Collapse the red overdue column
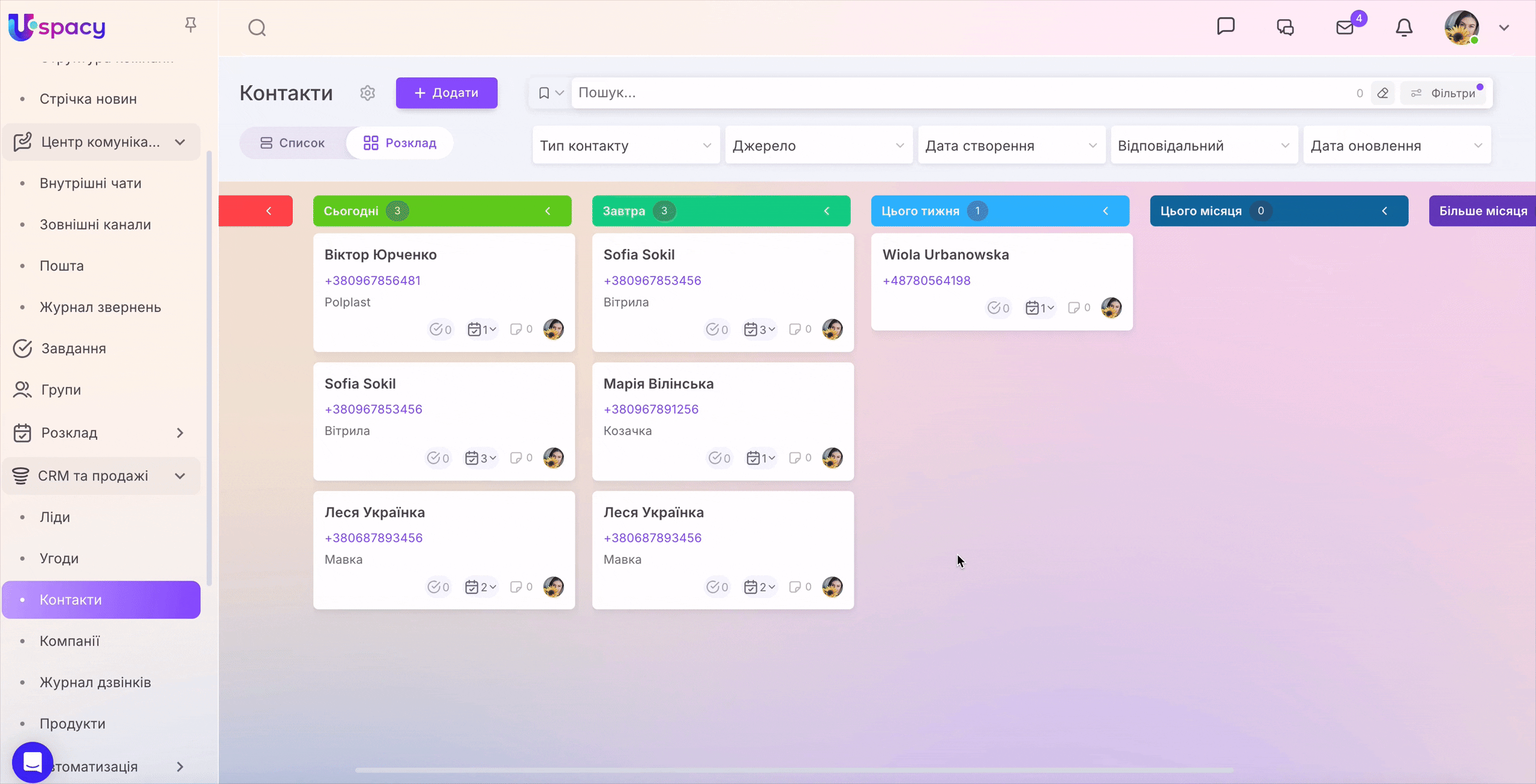1536x784 pixels. coord(268,211)
